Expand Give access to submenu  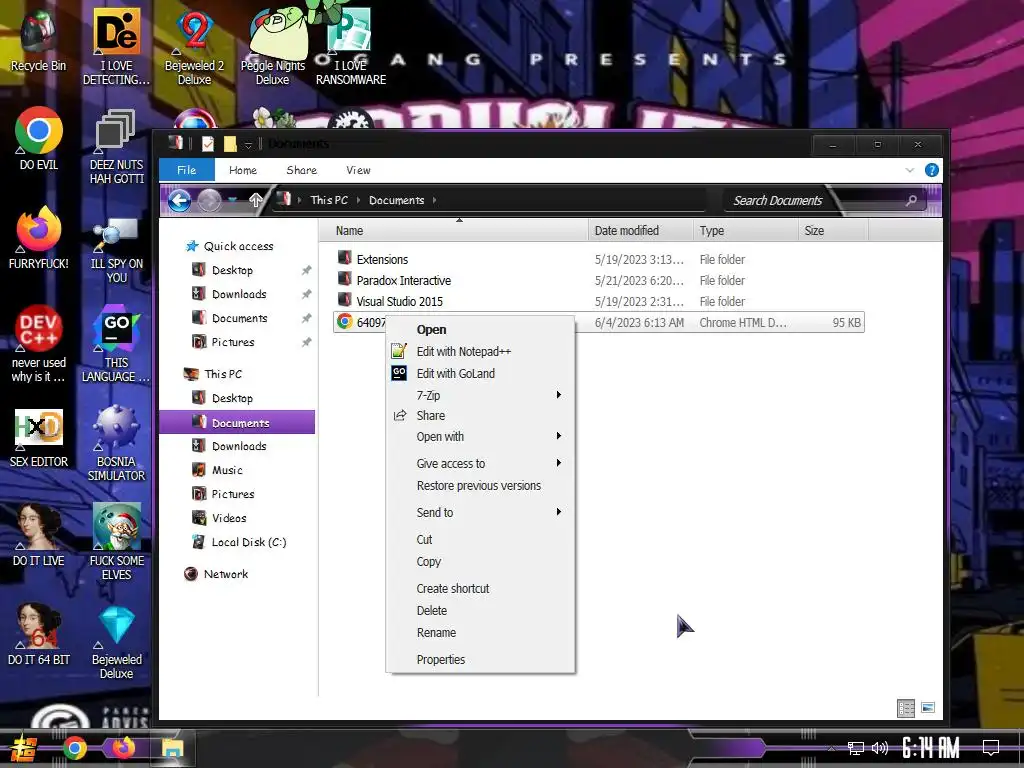click(x=481, y=463)
